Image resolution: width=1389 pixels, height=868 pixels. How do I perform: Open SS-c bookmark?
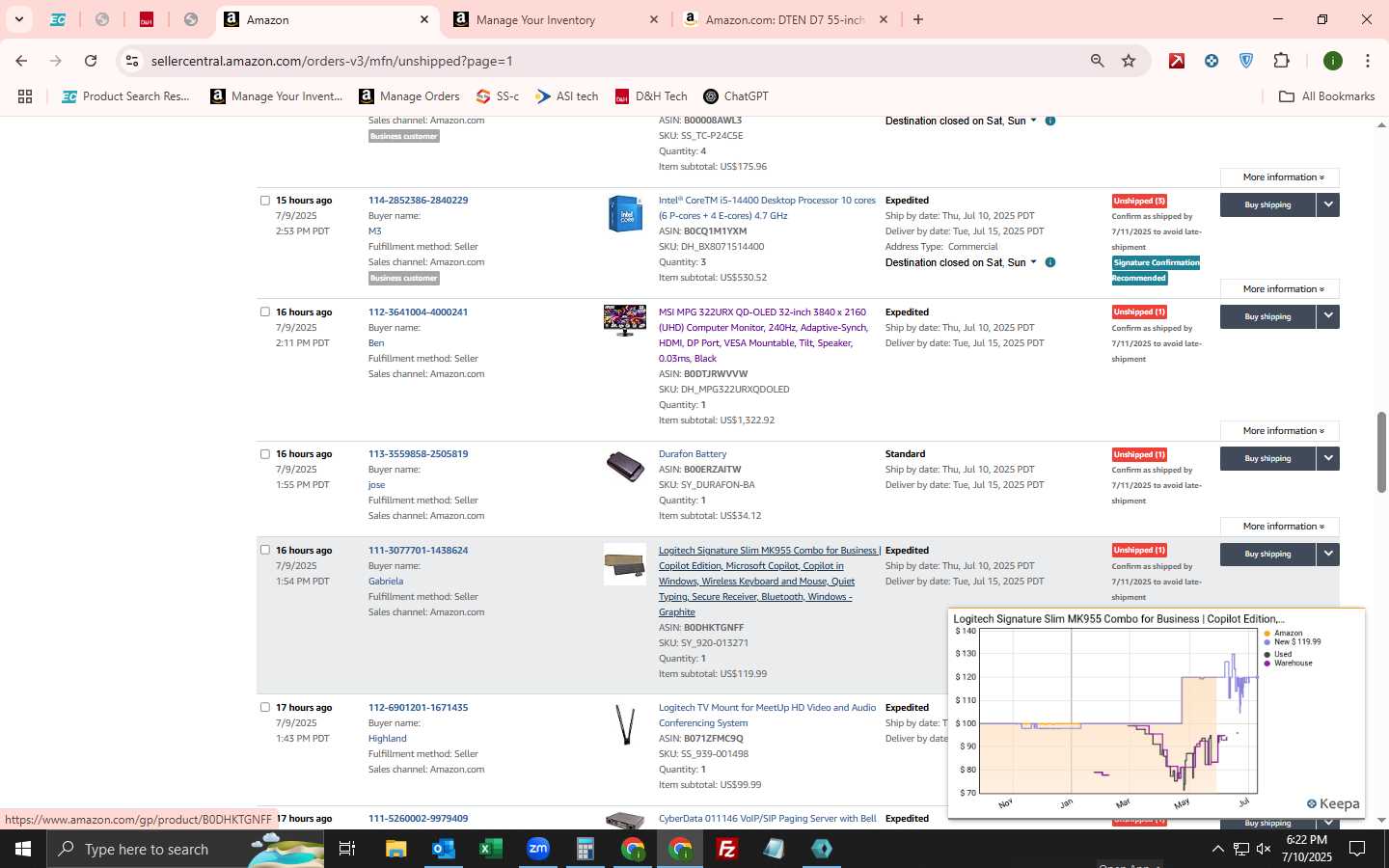[497, 96]
